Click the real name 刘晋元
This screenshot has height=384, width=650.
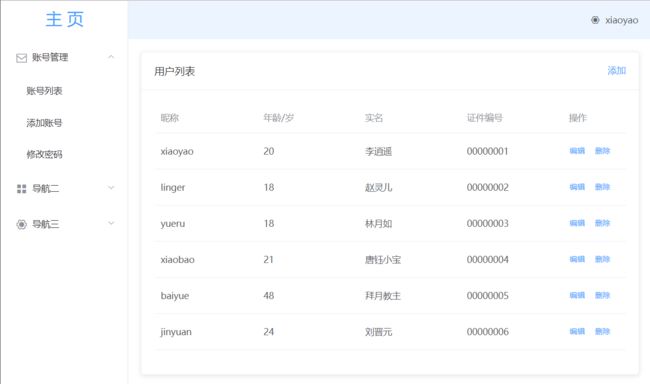(378, 332)
